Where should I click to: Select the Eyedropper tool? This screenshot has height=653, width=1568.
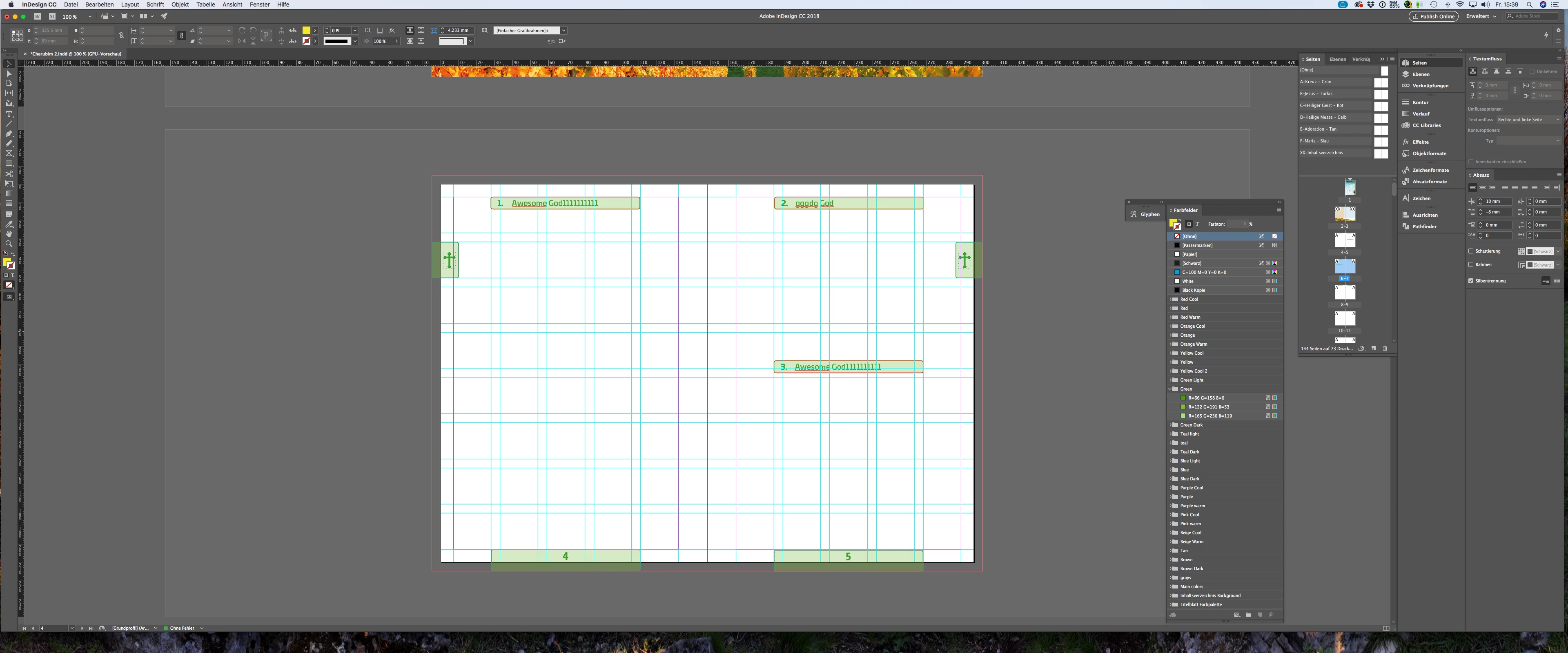click(9, 224)
